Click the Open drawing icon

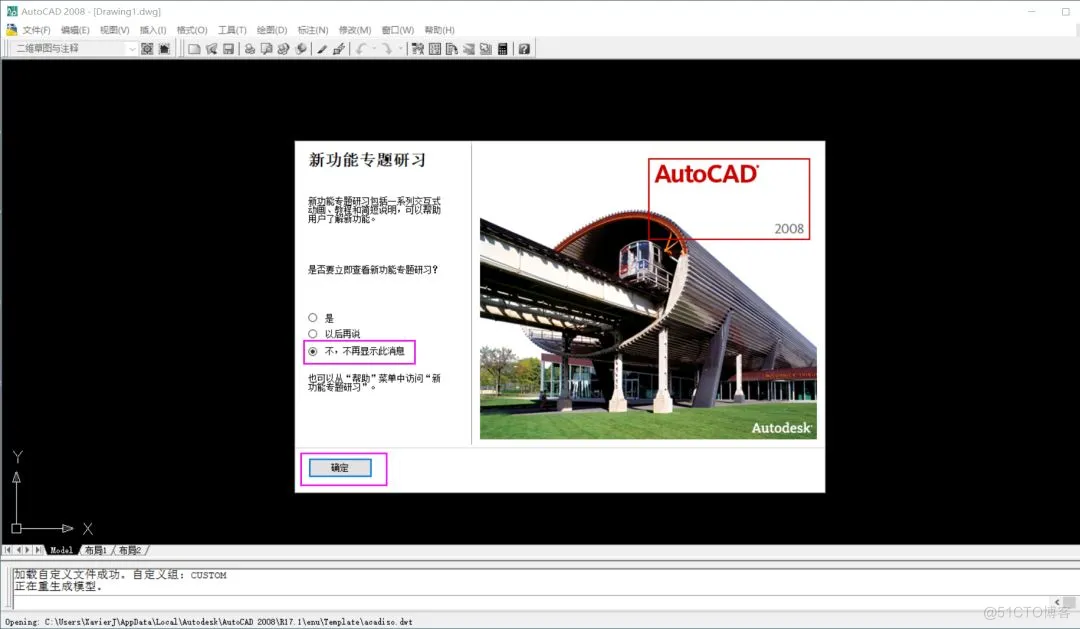click(211, 49)
